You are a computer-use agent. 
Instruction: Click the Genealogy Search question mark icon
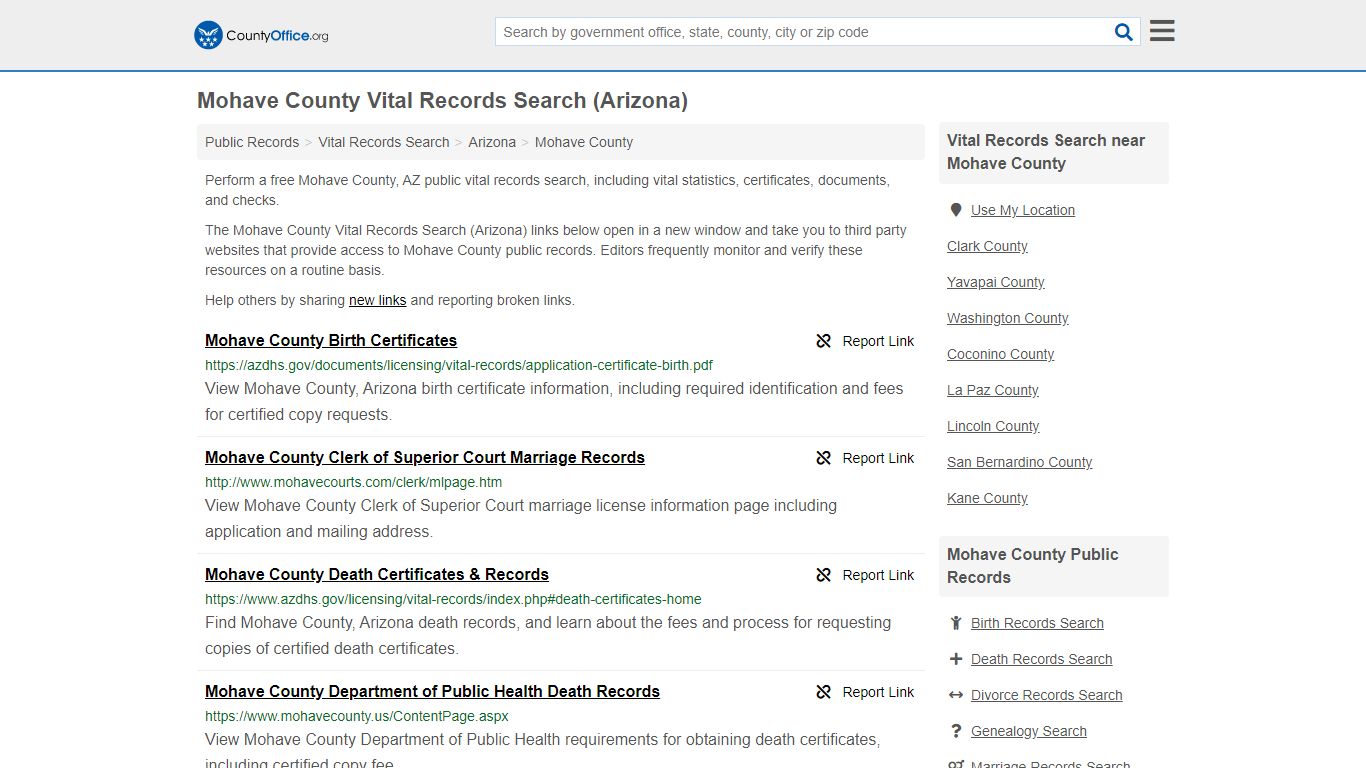(x=956, y=731)
